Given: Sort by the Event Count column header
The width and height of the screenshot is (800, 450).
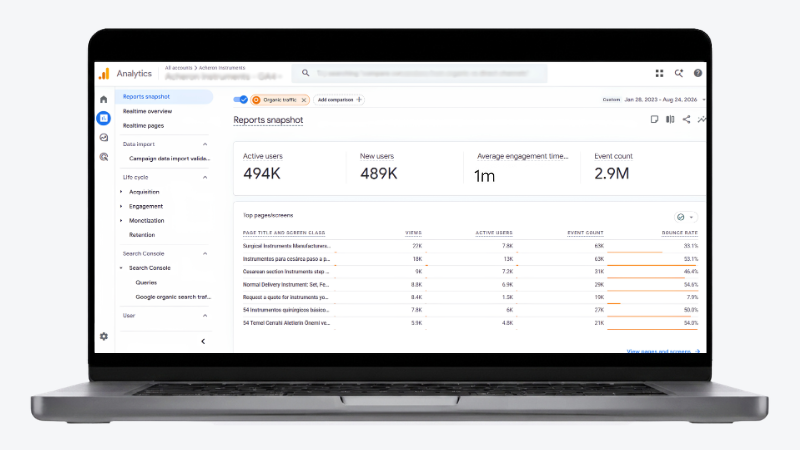Looking at the screenshot, I should pos(585,233).
